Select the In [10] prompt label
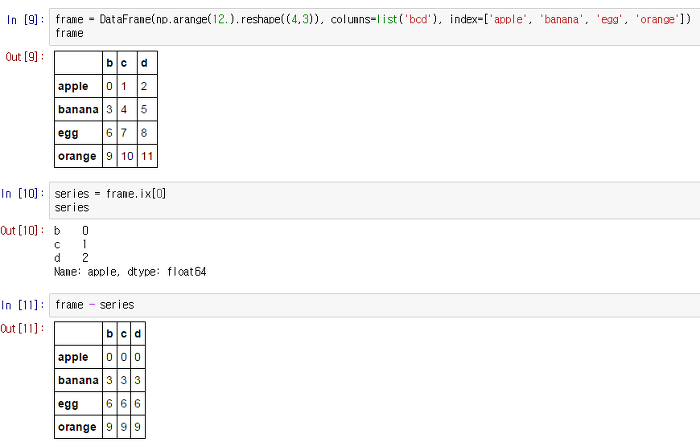 click(23, 194)
